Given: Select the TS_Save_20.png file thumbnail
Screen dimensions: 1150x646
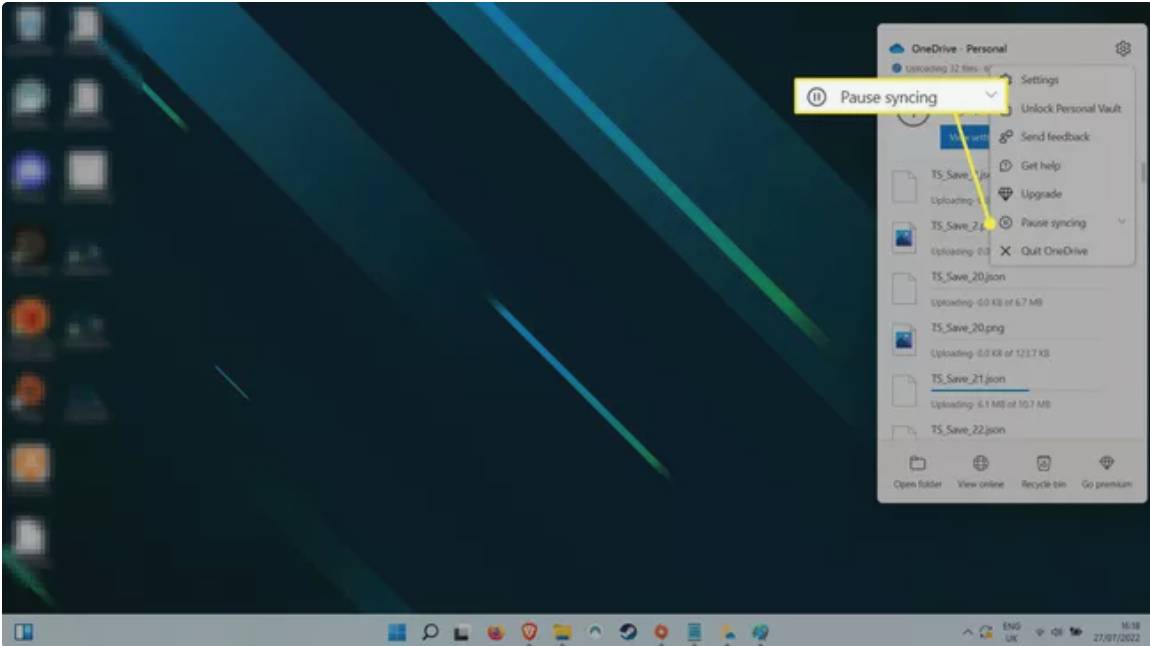Looking at the screenshot, I should [x=904, y=340].
